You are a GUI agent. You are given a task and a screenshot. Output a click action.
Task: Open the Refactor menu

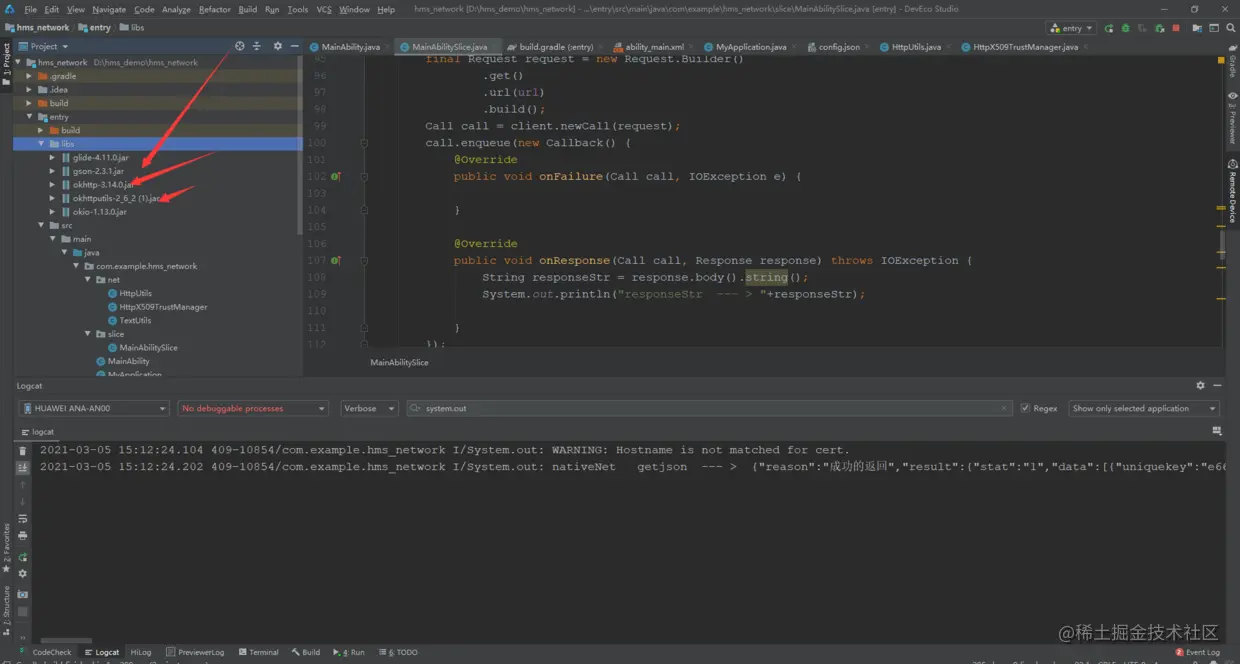(x=214, y=9)
